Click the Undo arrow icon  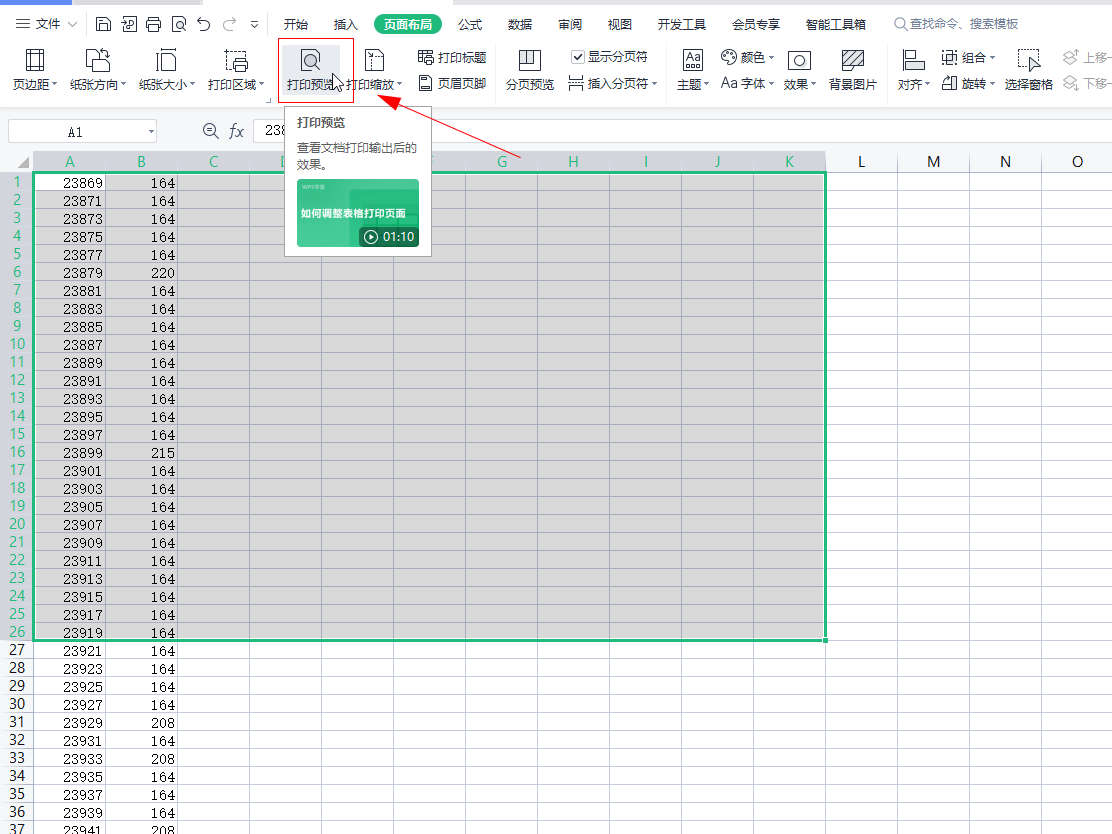(204, 24)
